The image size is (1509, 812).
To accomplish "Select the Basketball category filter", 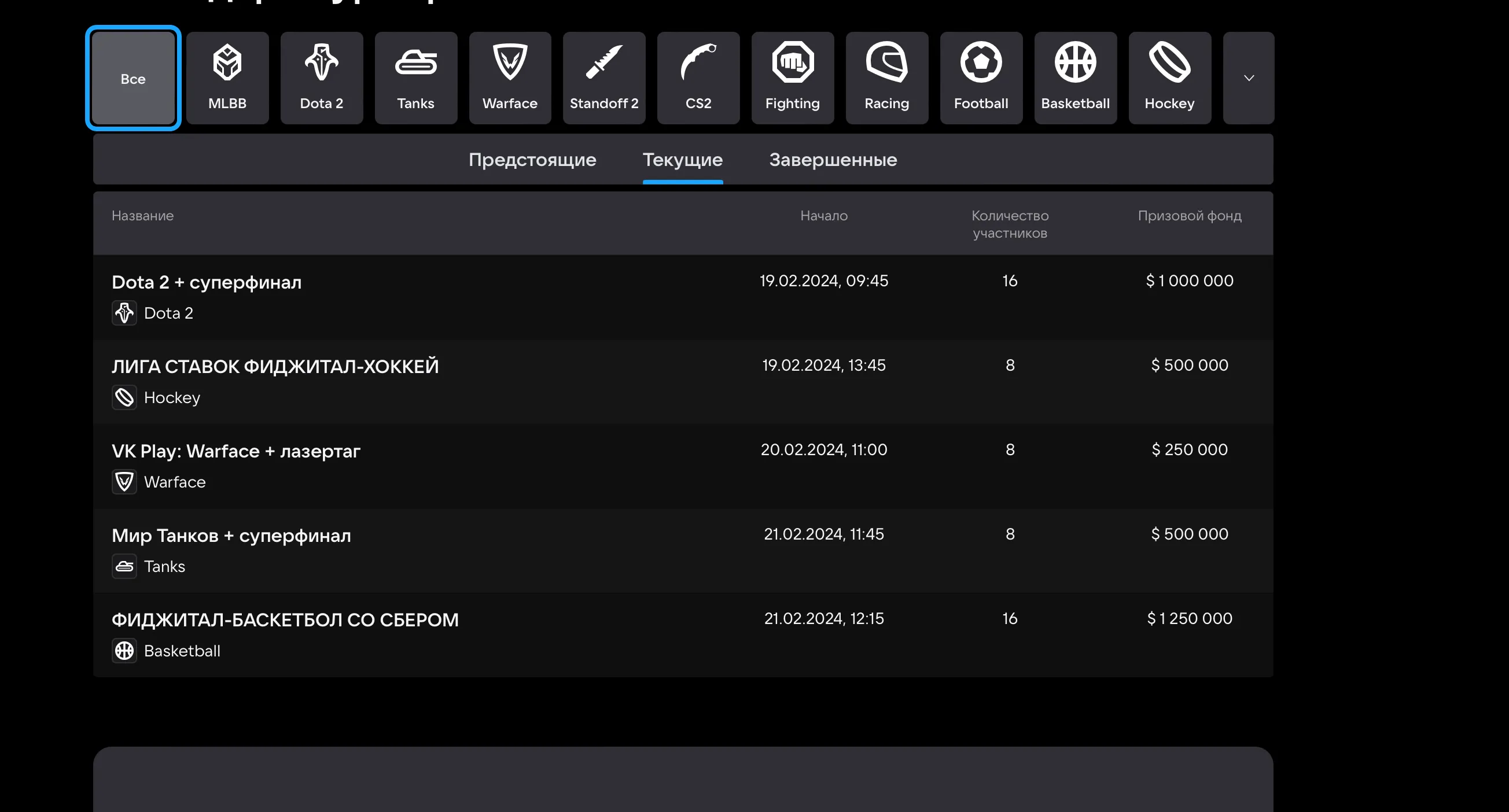I will [1076, 77].
